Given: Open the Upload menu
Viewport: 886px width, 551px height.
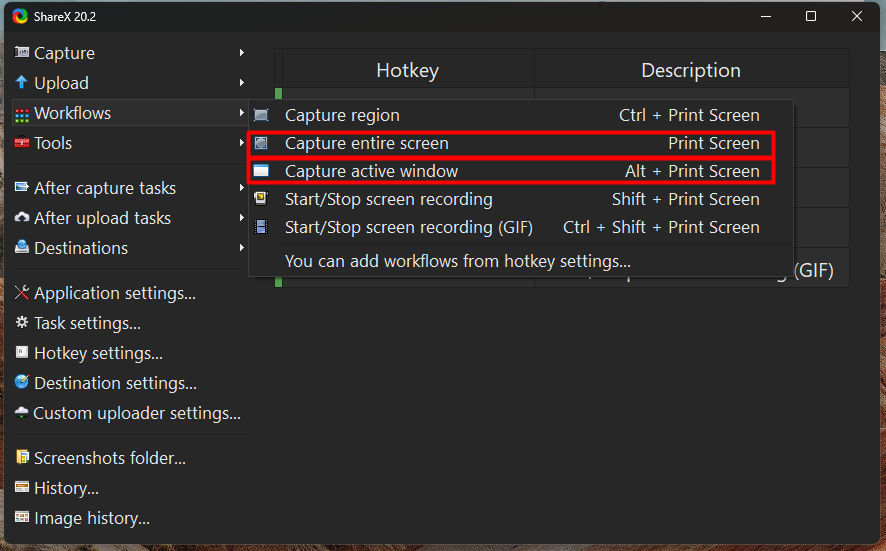Looking at the screenshot, I should click(x=130, y=83).
